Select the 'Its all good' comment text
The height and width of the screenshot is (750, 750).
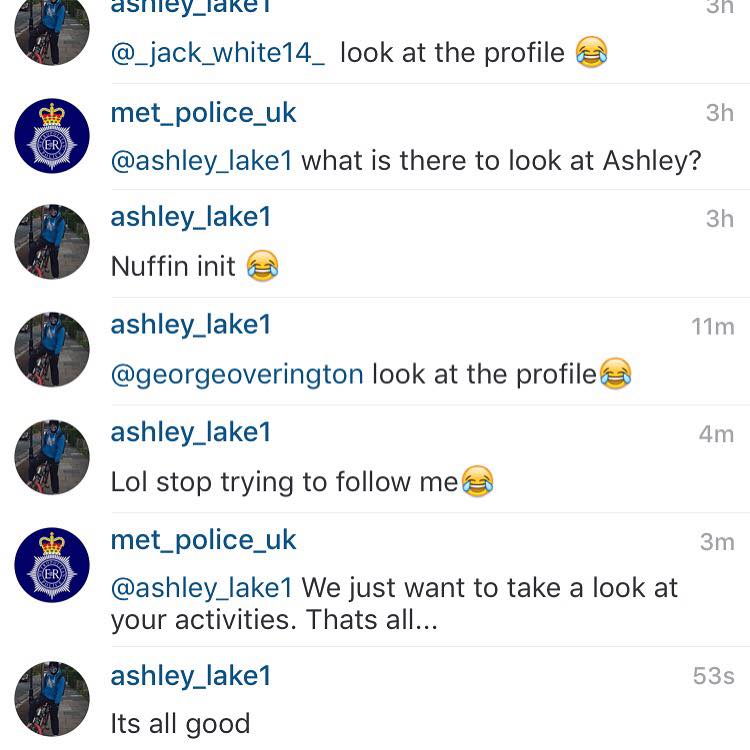(x=180, y=724)
